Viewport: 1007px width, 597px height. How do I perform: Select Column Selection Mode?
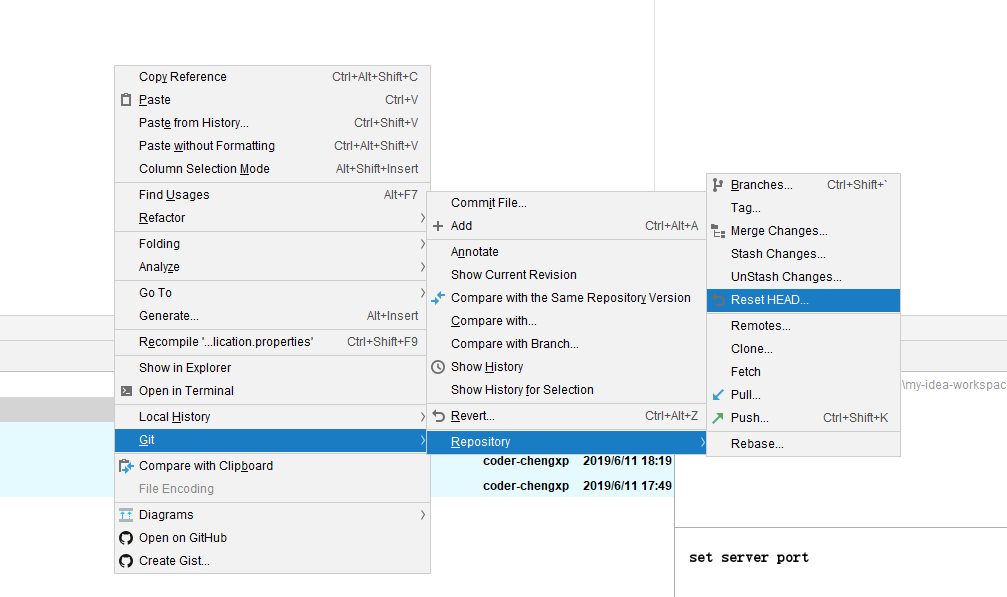tap(272, 169)
